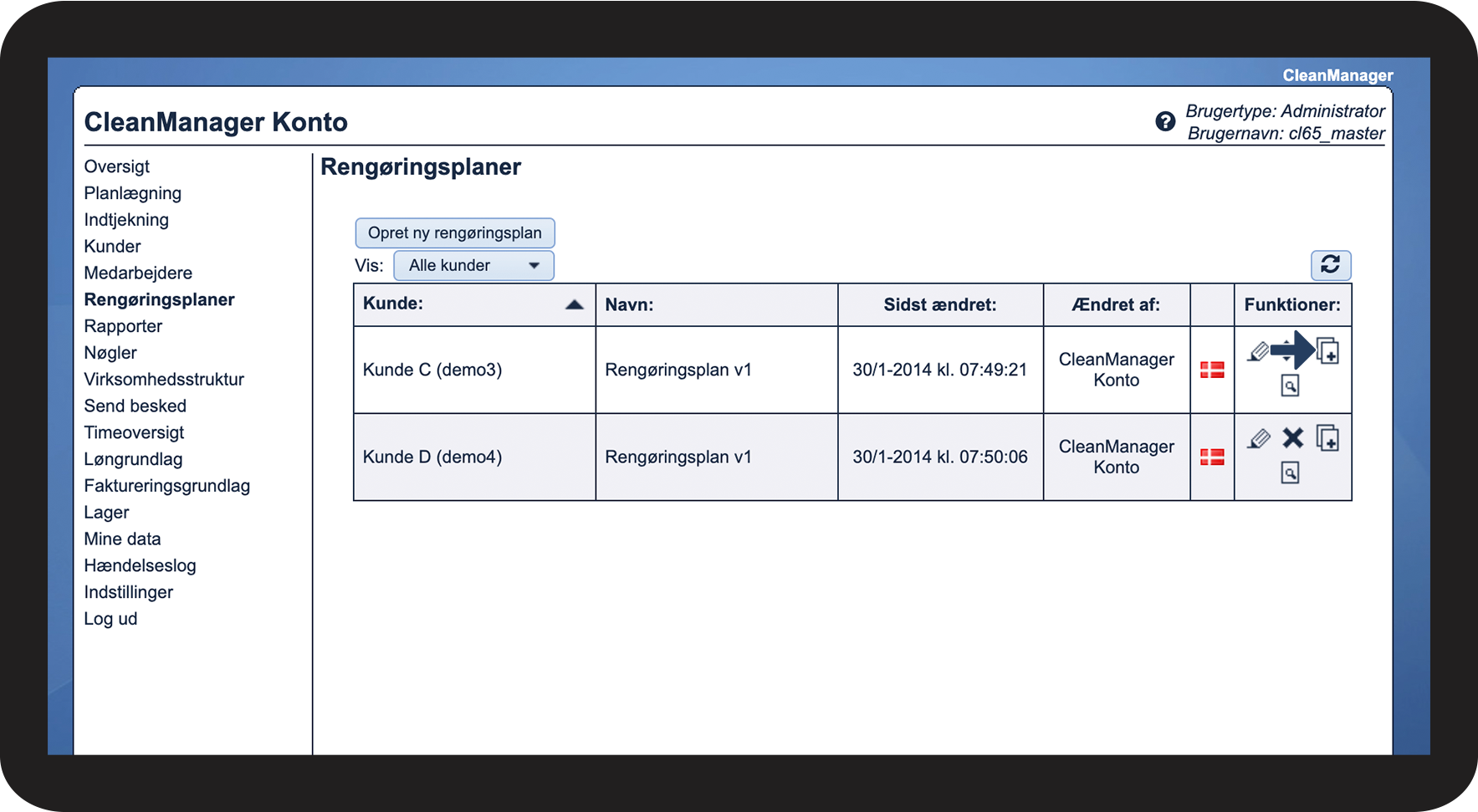Click the Funktioner column header
The height and width of the screenshot is (812, 1478).
pyautogui.click(x=1292, y=304)
